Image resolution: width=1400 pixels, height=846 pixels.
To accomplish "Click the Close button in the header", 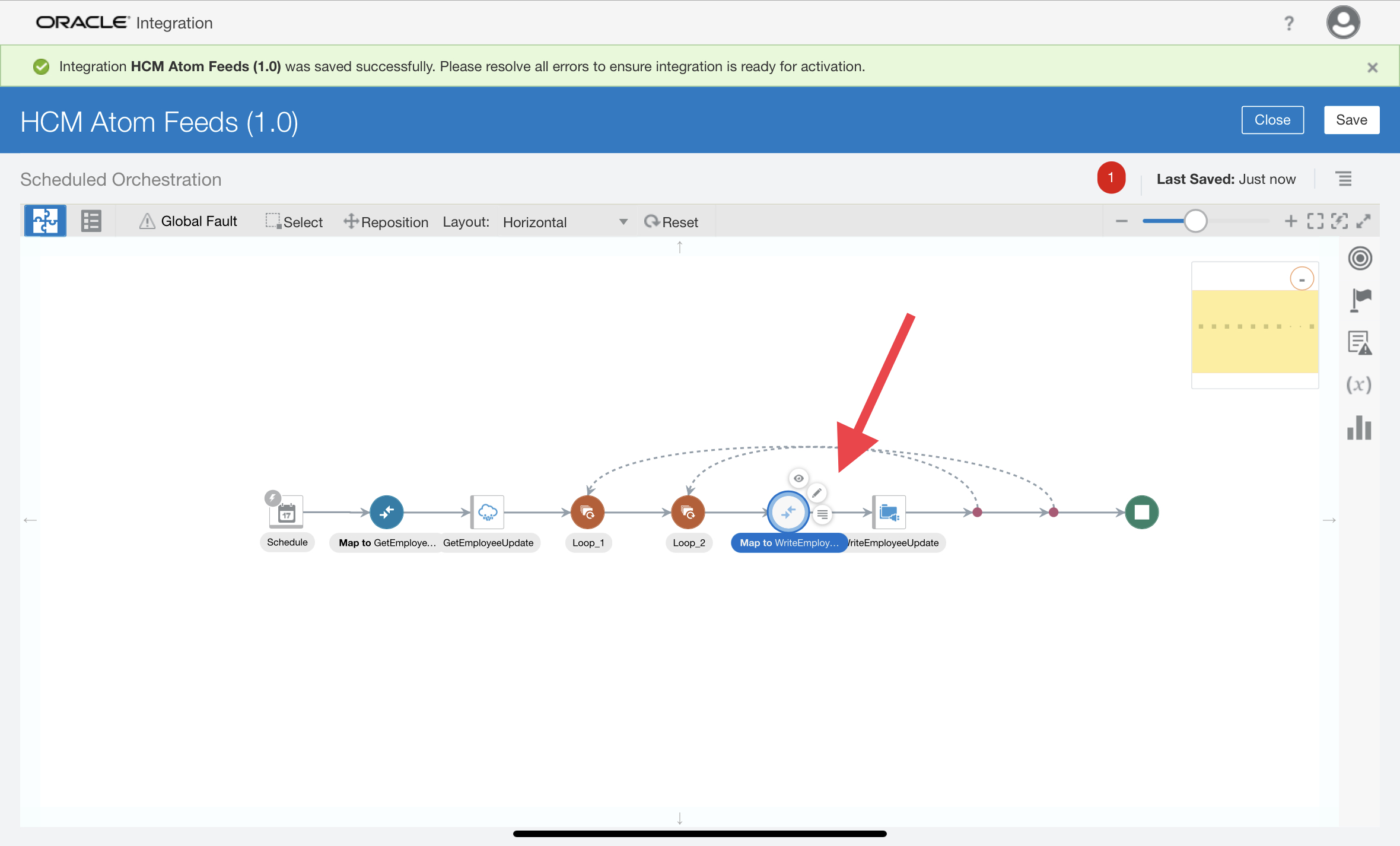I will point(1272,120).
